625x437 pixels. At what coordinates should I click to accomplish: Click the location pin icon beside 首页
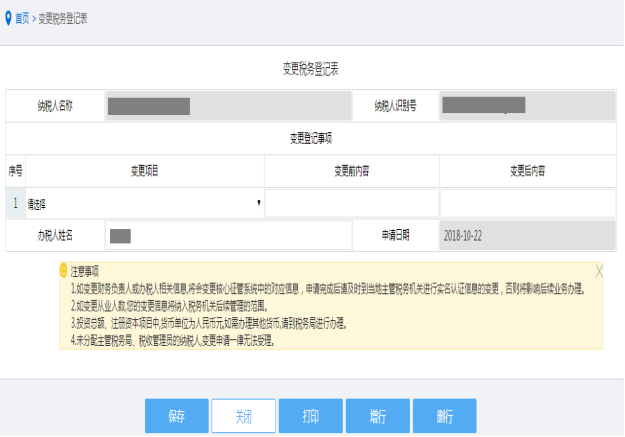point(8,17)
